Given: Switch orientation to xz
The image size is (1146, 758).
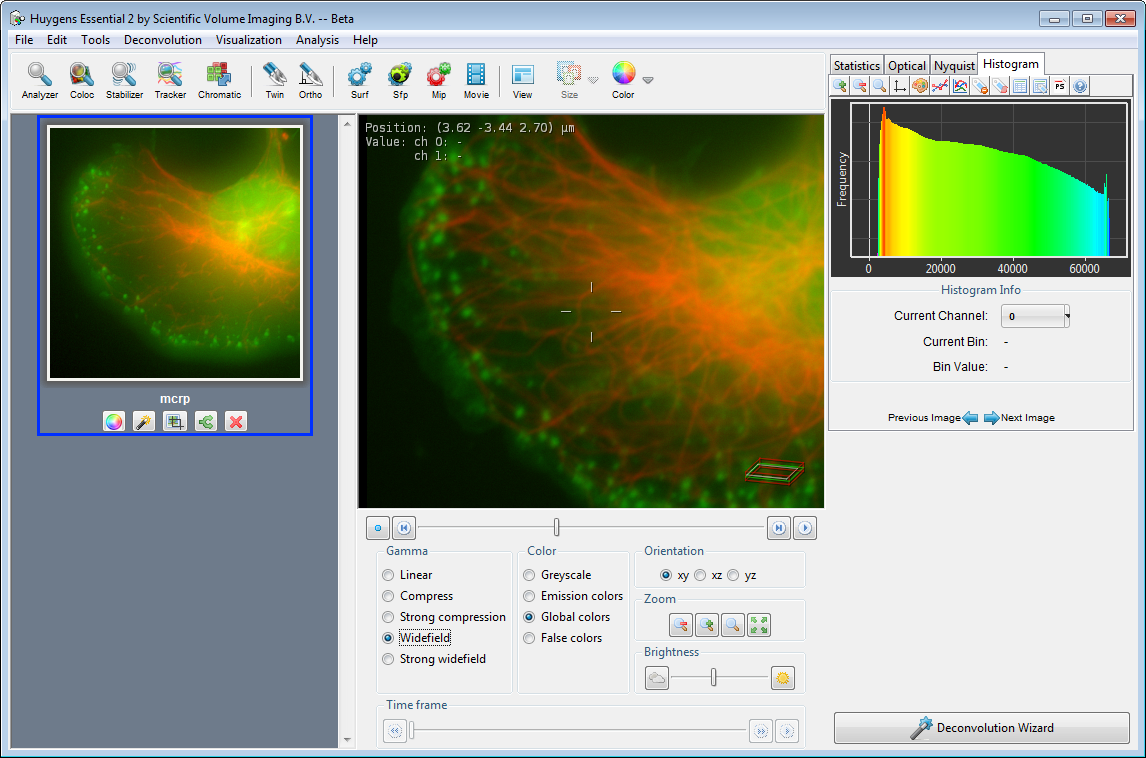Looking at the screenshot, I should tap(700, 575).
